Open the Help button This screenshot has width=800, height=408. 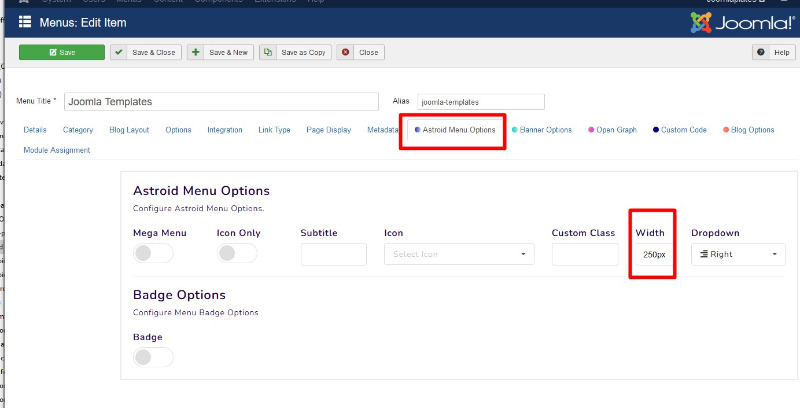[x=773, y=52]
